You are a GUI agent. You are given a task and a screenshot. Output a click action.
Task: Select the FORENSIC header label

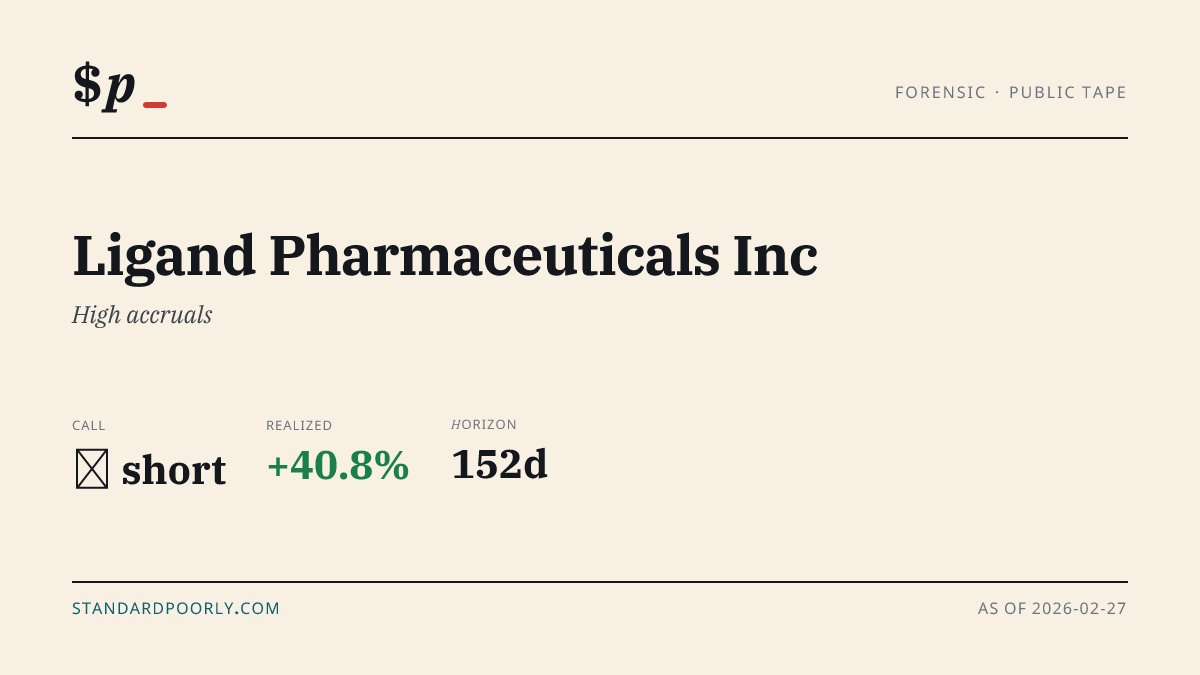pos(940,93)
